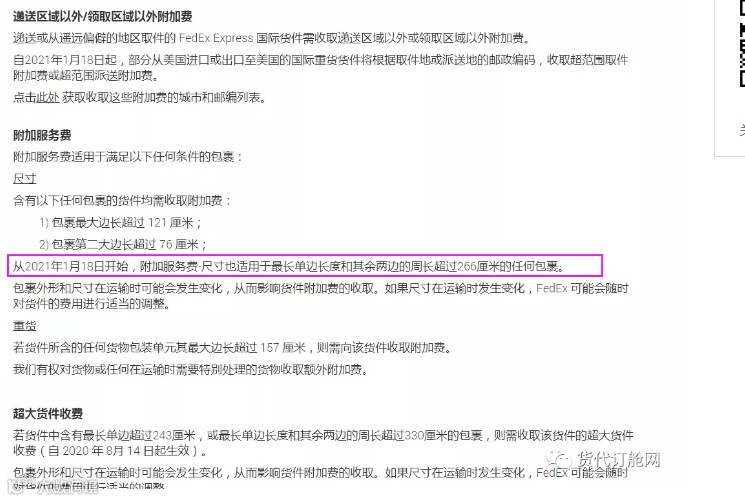This screenshot has height=501, width=745.
Task: Select the 递送区域以外/领取区域以外附加费 heading
Action: 103,17
